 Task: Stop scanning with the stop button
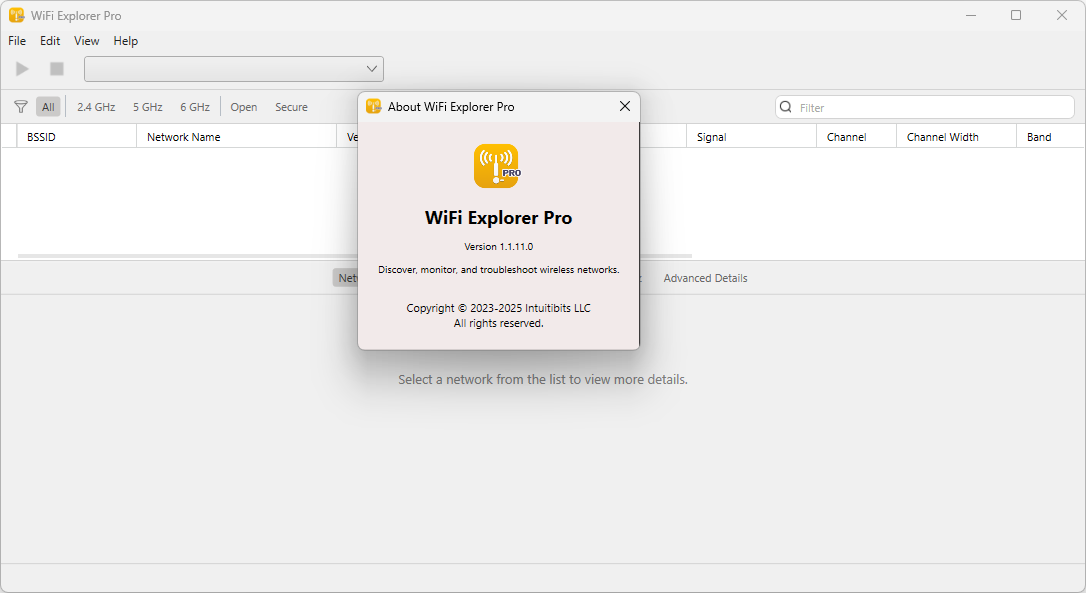coord(57,69)
